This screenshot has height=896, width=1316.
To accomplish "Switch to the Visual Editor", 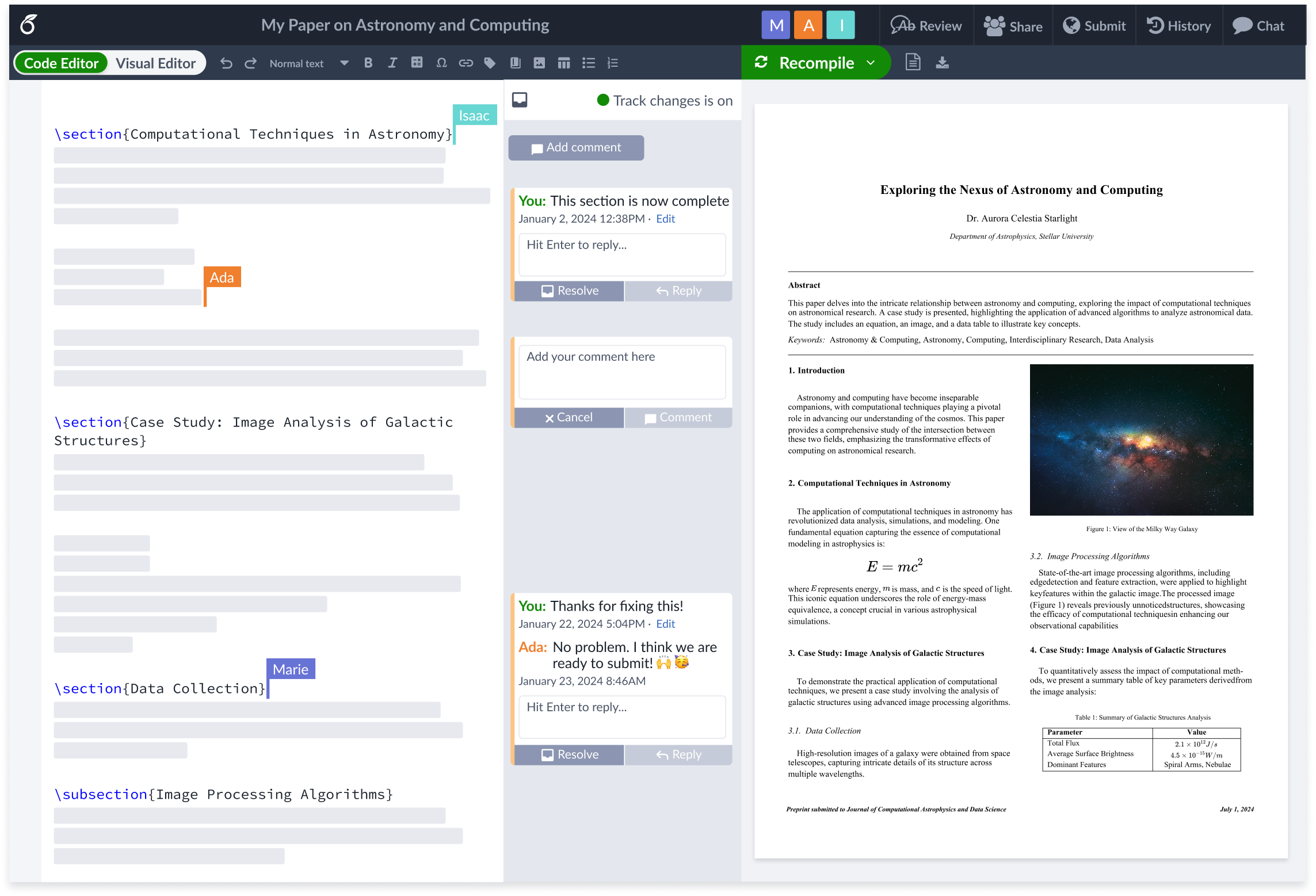I will coord(155,63).
